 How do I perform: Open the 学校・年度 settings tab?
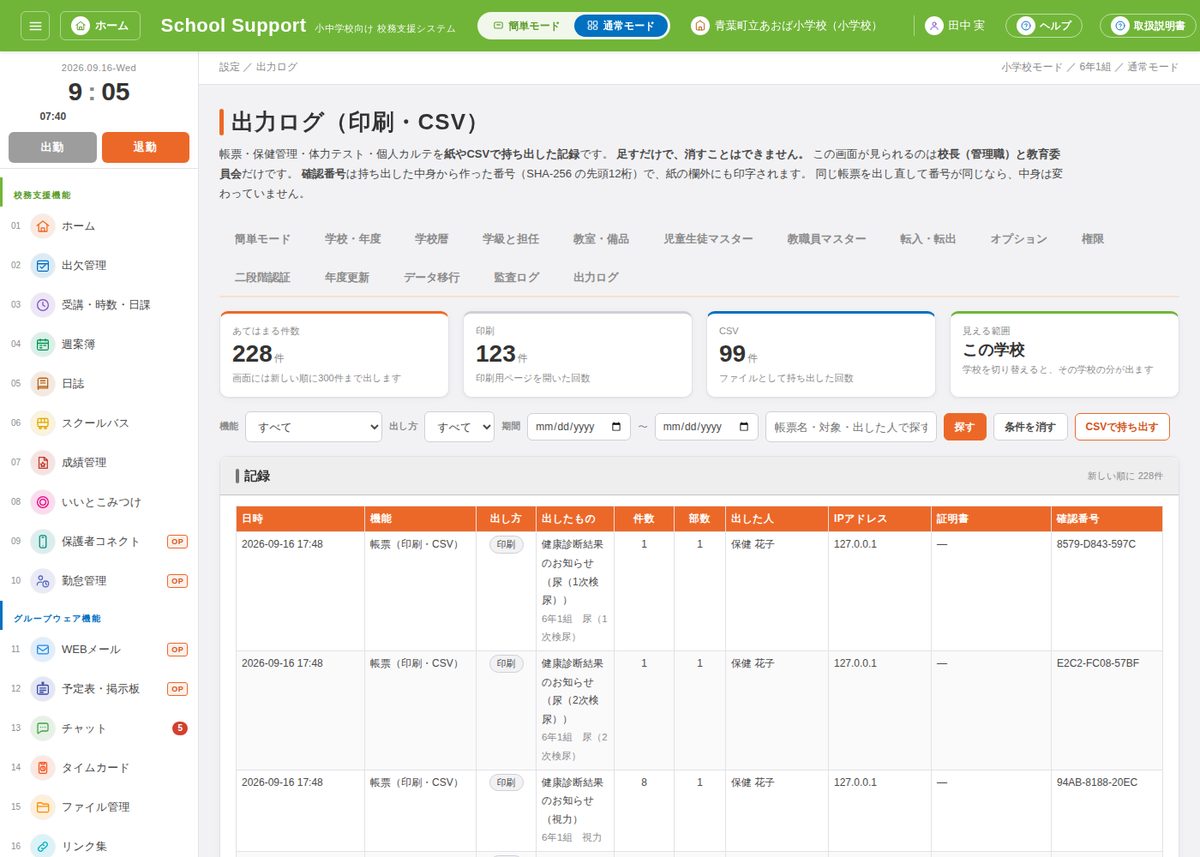353,239
